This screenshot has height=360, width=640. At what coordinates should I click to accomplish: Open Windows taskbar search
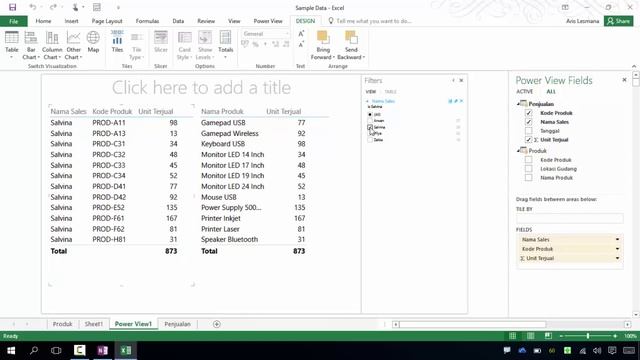[34, 351]
